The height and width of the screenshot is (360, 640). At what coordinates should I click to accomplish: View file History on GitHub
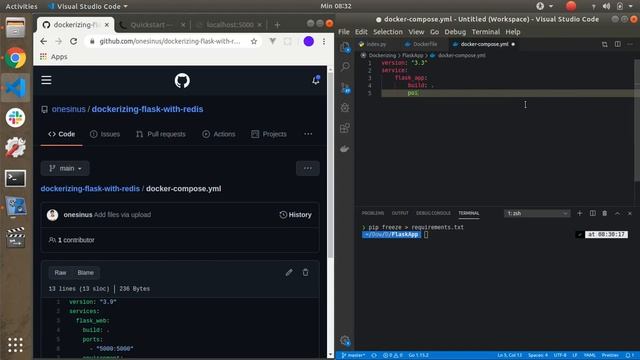click(x=296, y=215)
